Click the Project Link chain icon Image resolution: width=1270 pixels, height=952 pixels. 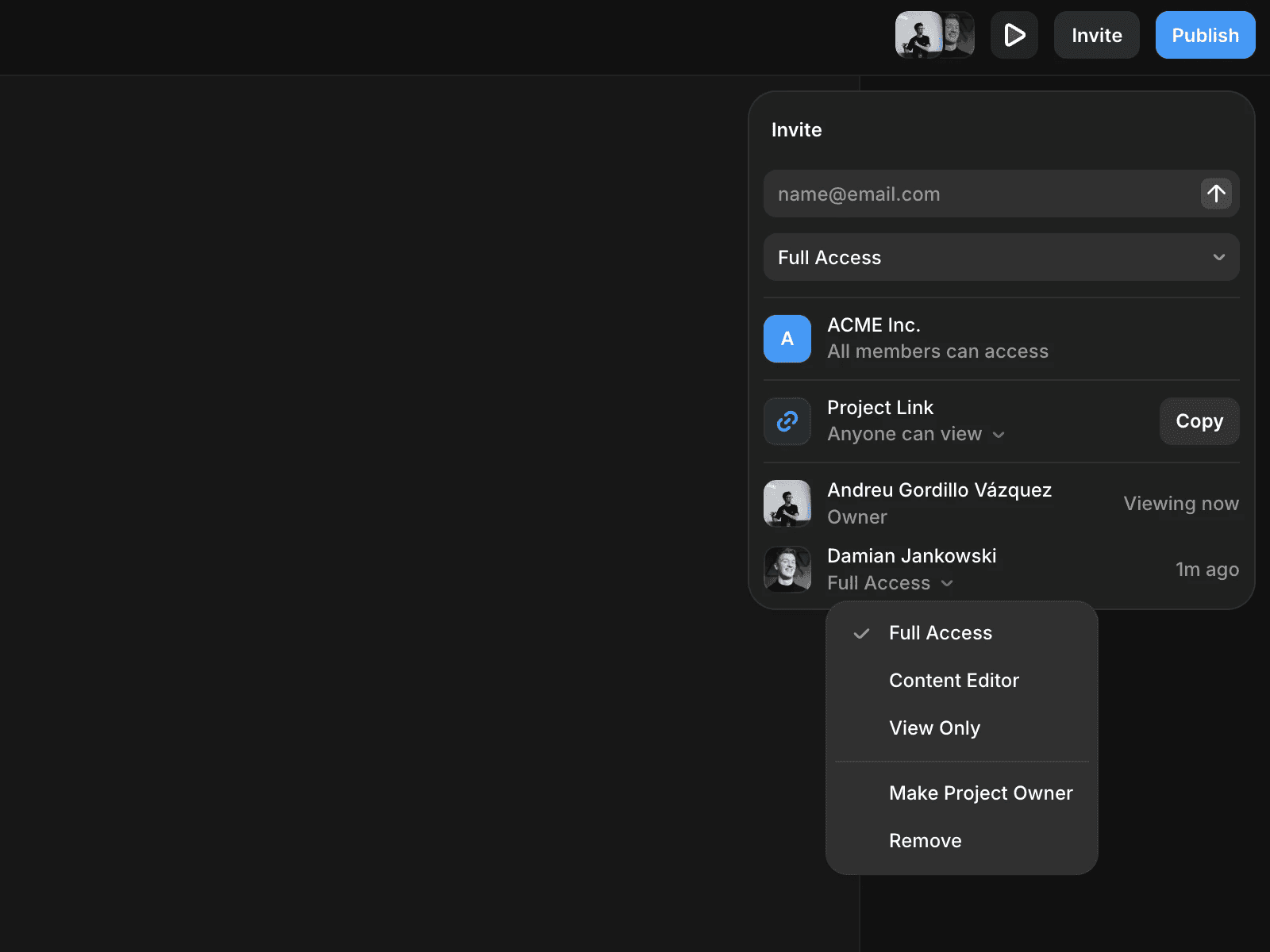(787, 421)
